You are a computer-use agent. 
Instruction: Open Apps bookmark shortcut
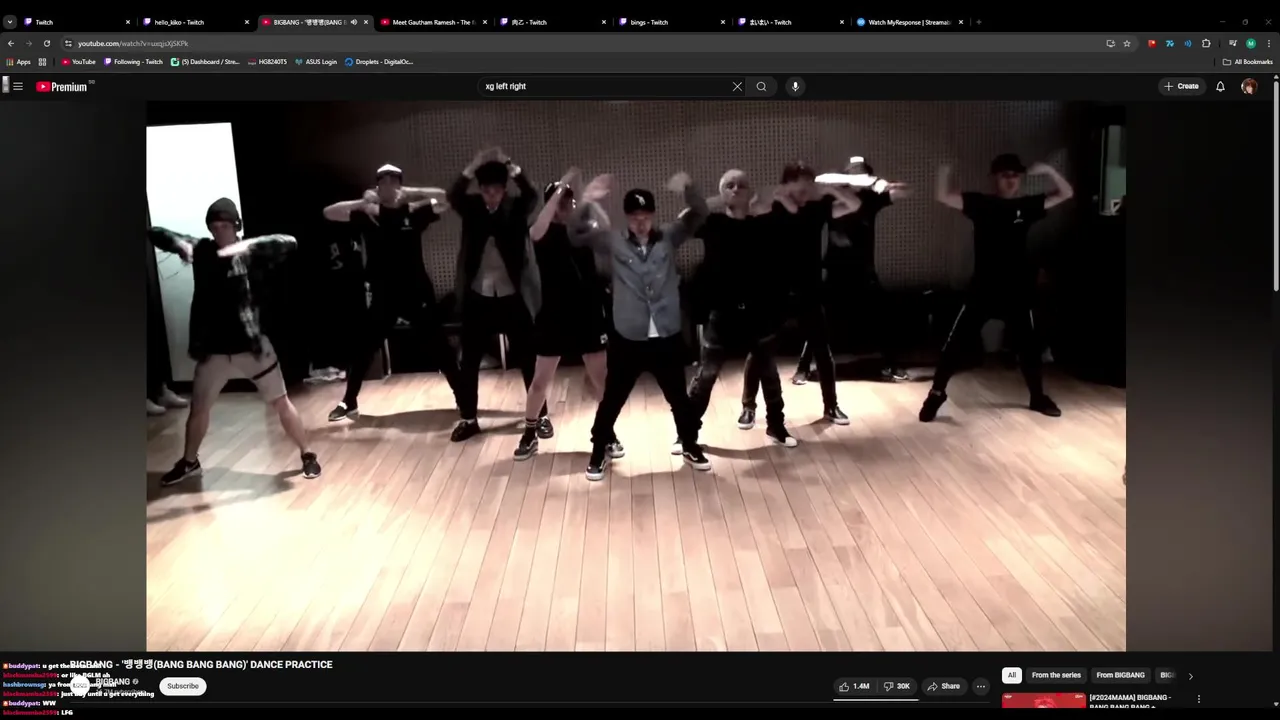[x=19, y=62]
